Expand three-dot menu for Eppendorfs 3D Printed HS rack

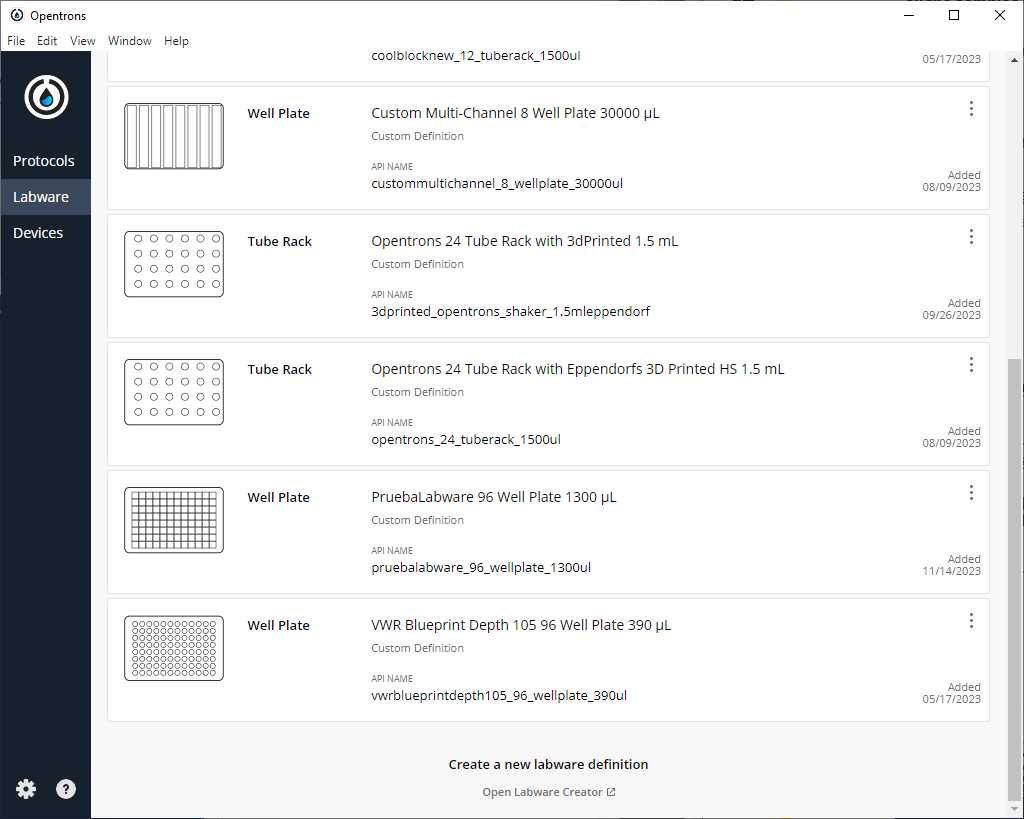[x=970, y=365]
